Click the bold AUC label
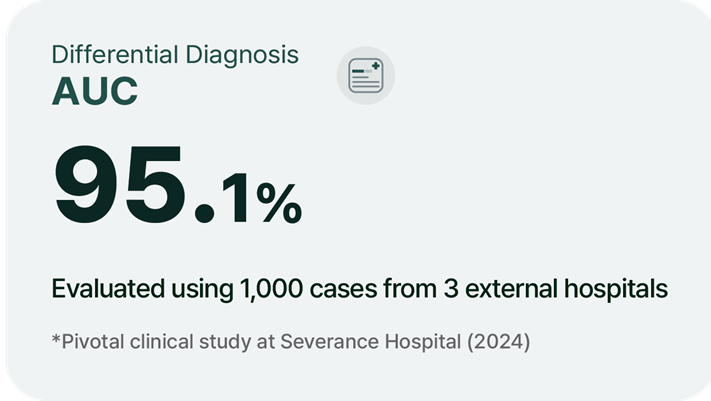711x401 pixels. pyautogui.click(x=95, y=91)
